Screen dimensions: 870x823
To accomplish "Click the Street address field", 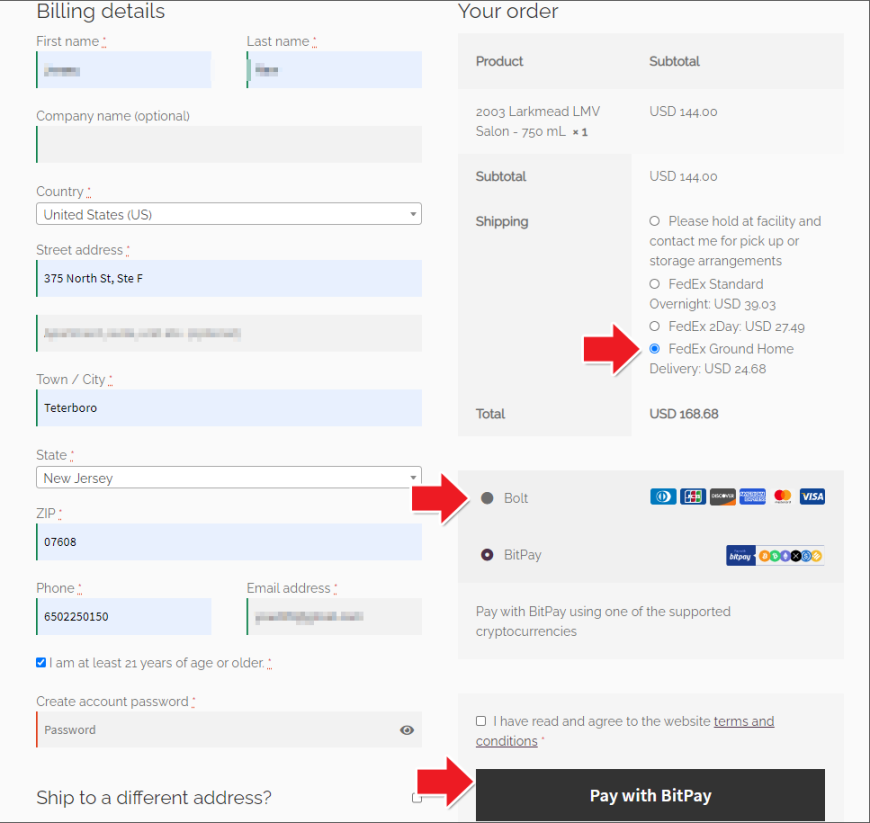I will pyautogui.click(x=229, y=279).
